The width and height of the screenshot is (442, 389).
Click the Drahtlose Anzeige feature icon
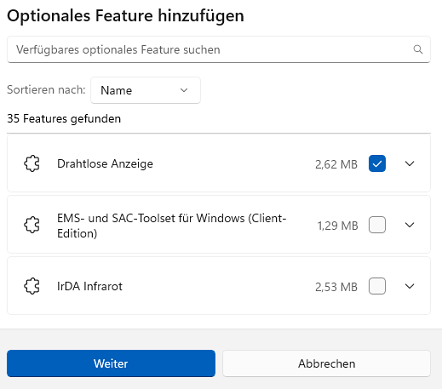(32, 164)
